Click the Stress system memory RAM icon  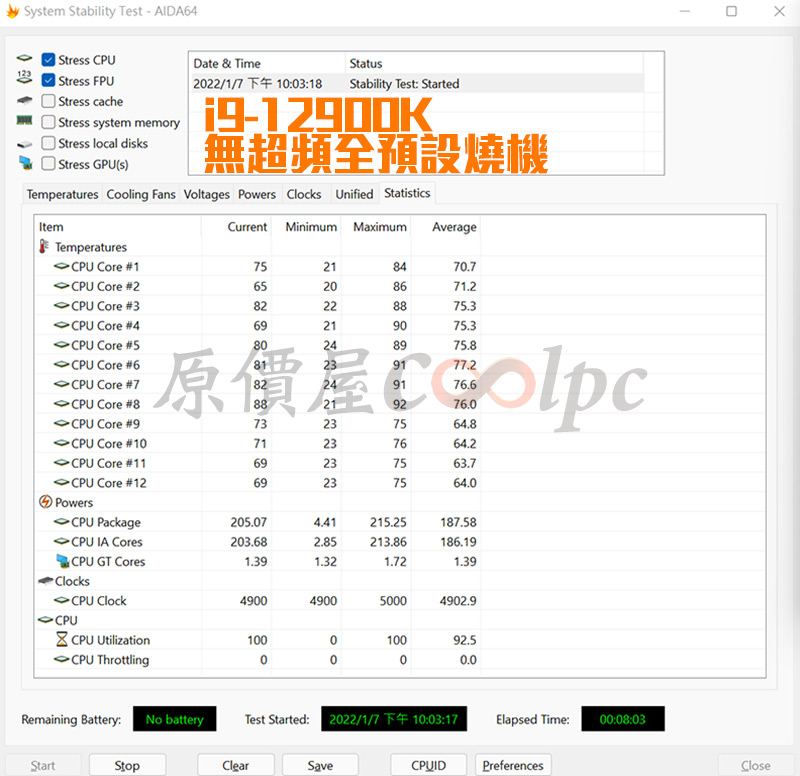point(24,120)
